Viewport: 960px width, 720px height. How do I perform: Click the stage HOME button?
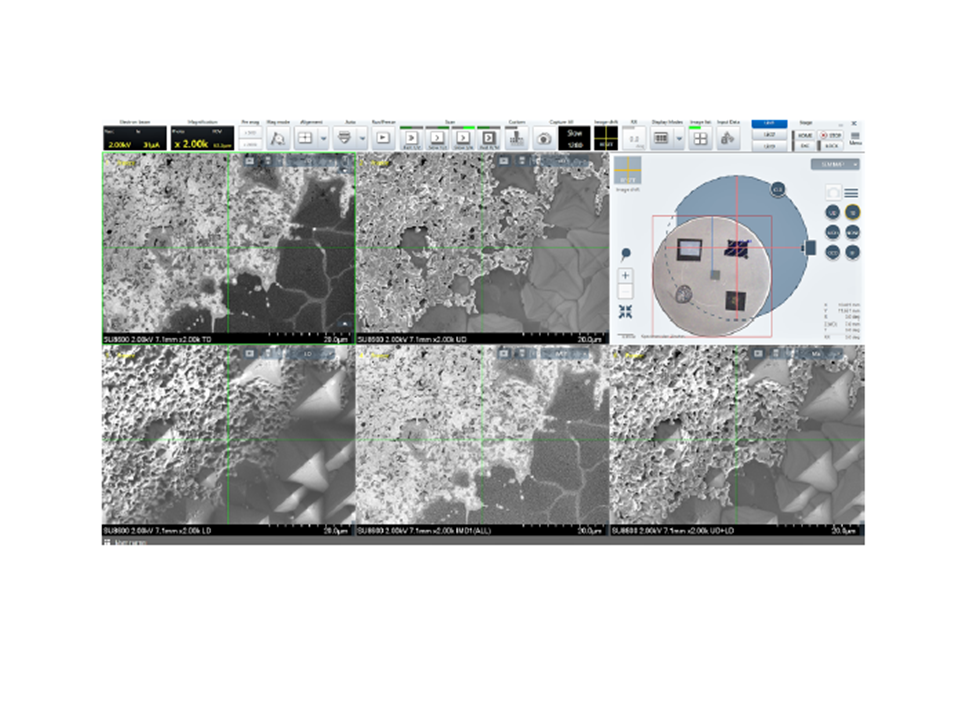(x=804, y=135)
